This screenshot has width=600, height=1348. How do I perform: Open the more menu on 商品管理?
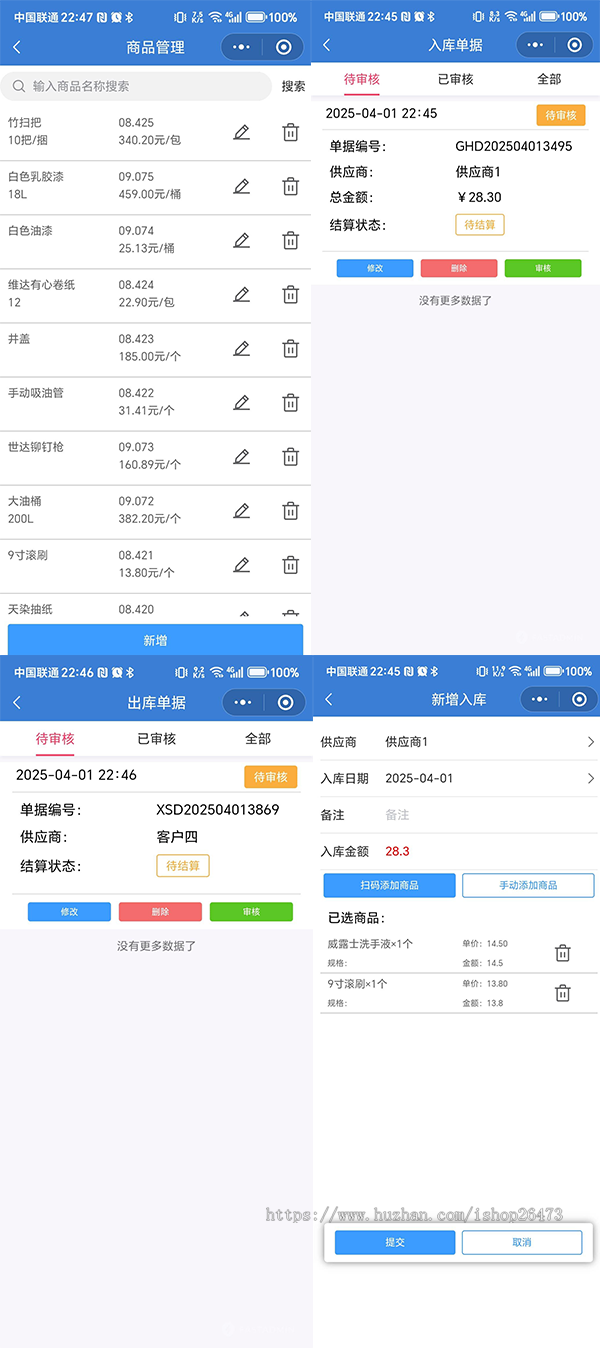pyautogui.click(x=241, y=47)
